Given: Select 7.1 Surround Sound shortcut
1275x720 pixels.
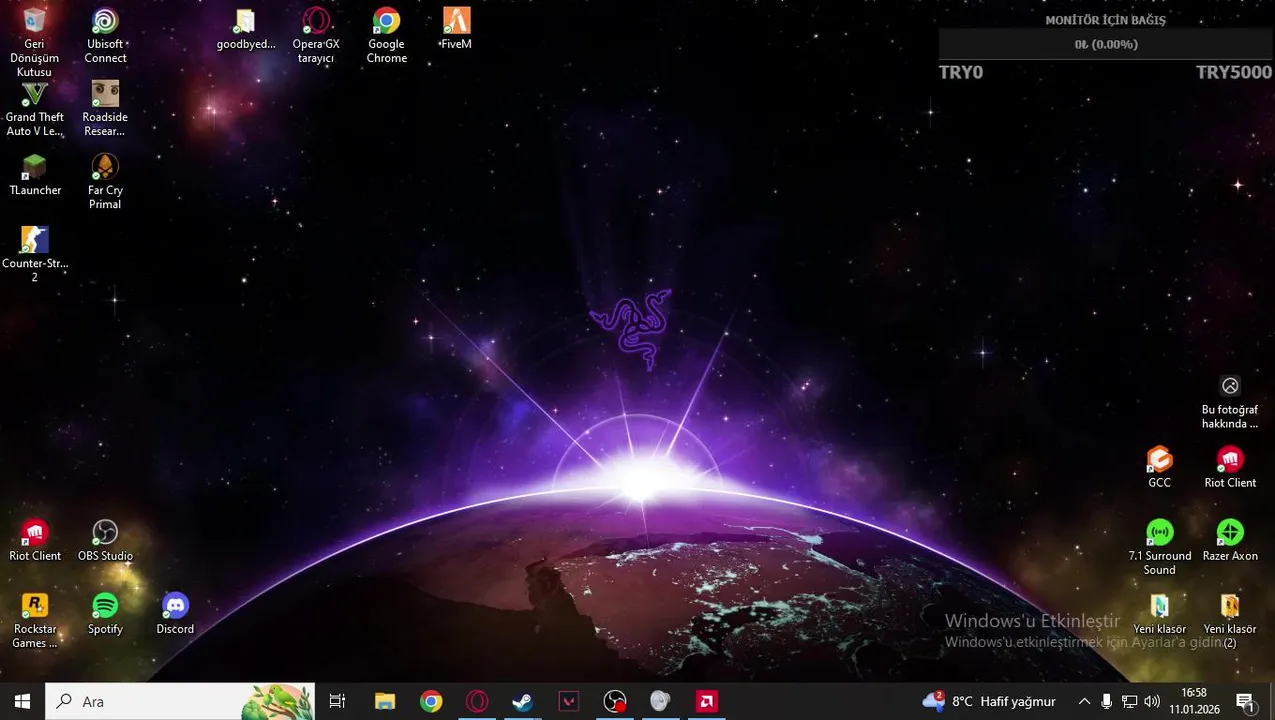Looking at the screenshot, I should pyautogui.click(x=1160, y=548).
